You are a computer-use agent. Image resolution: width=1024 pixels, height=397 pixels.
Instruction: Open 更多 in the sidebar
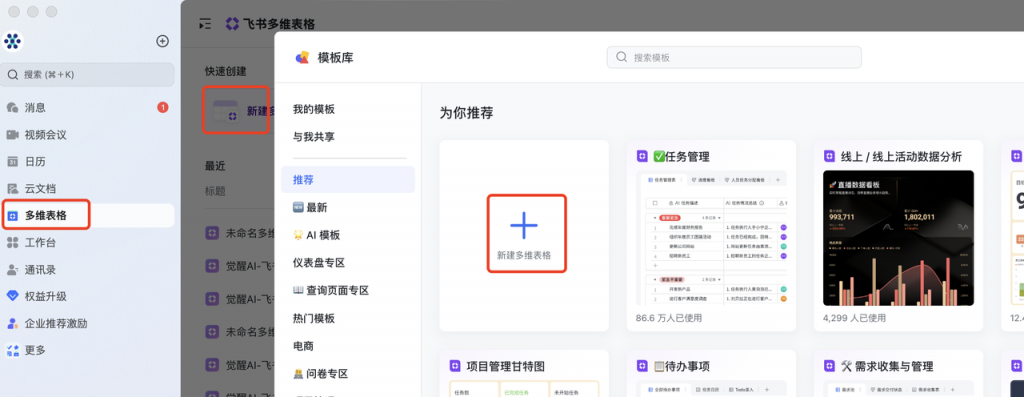88,350
